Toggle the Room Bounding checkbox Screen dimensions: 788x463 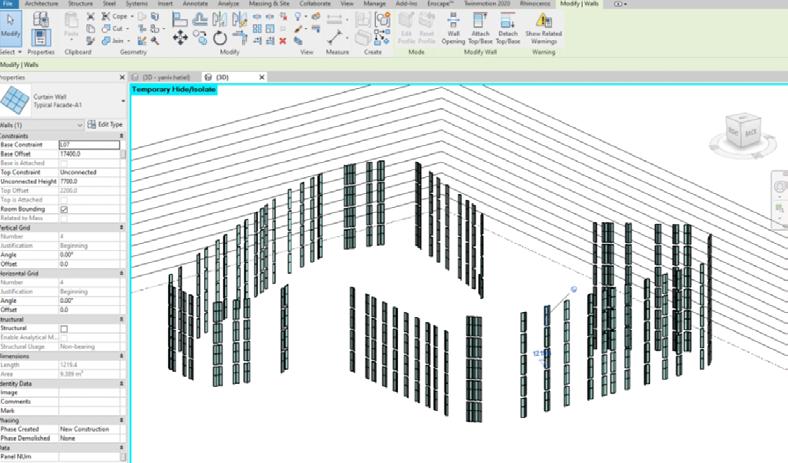[64, 209]
